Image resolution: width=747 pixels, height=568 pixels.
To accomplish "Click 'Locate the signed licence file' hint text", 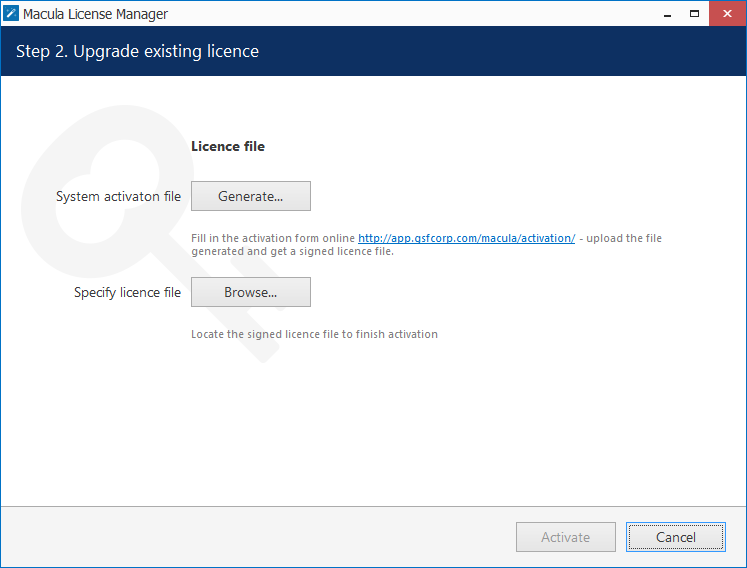I will point(314,335).
